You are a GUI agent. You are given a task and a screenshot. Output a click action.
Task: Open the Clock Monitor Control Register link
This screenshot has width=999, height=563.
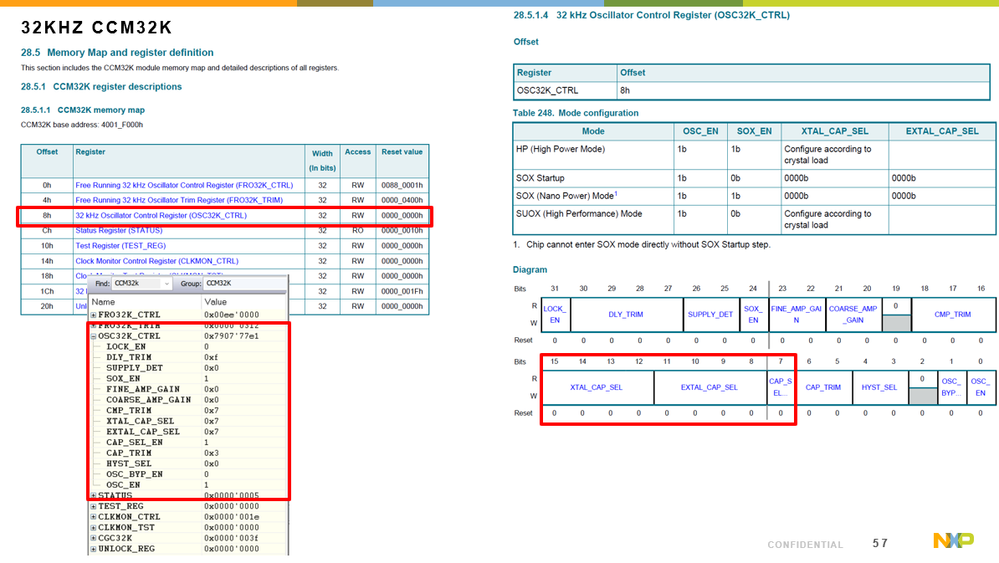pos(157,261)
